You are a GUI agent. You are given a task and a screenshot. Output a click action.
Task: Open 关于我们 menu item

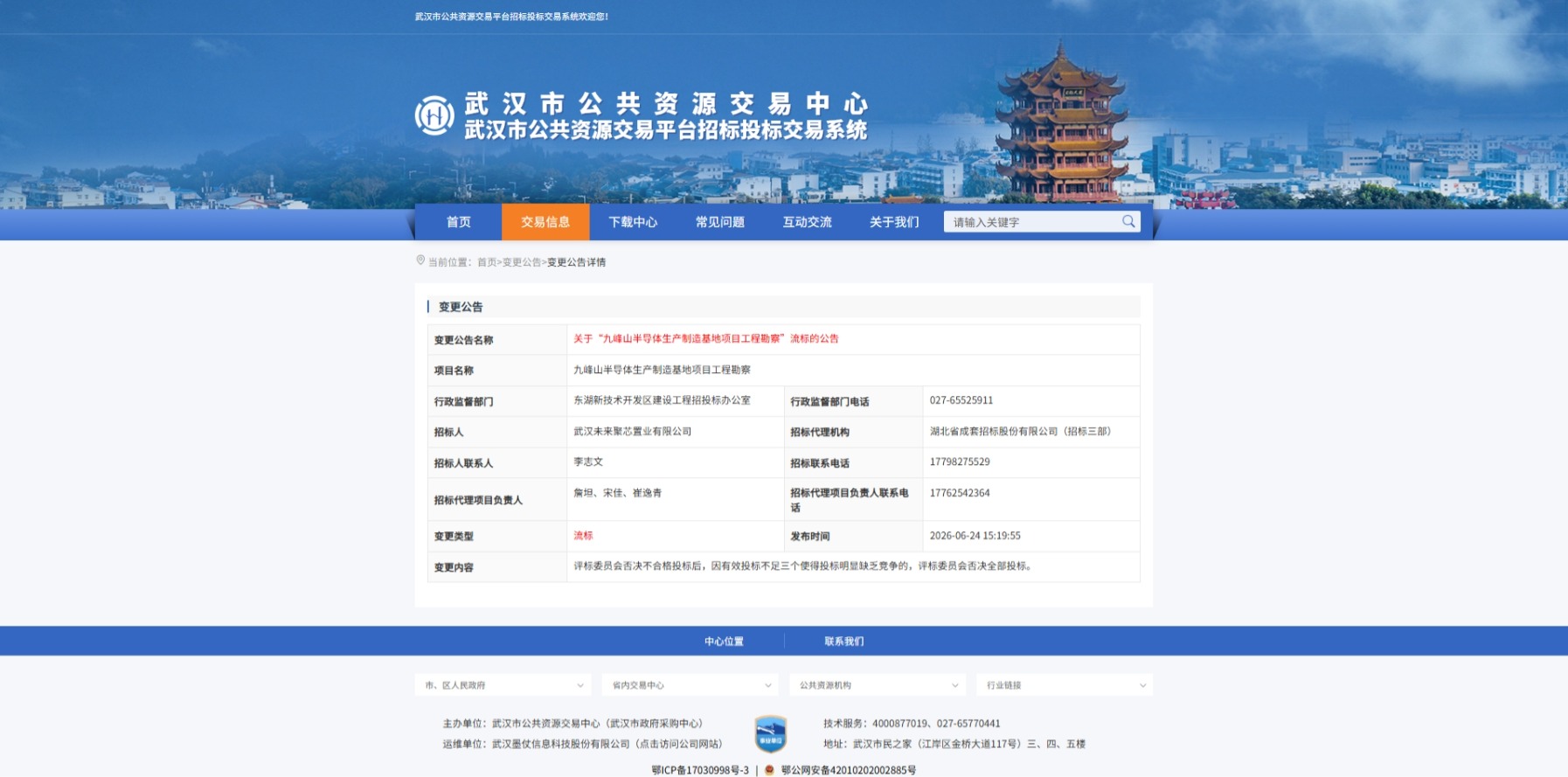pos(894,222)
